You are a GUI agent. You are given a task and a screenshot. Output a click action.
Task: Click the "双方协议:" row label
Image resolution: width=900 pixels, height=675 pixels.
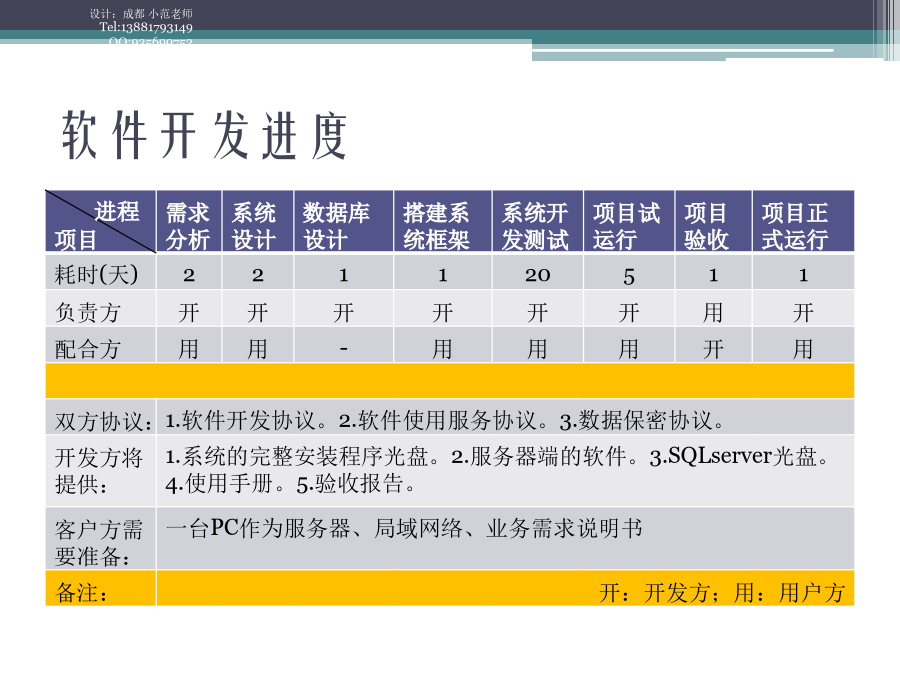click(x=104, y=421)
